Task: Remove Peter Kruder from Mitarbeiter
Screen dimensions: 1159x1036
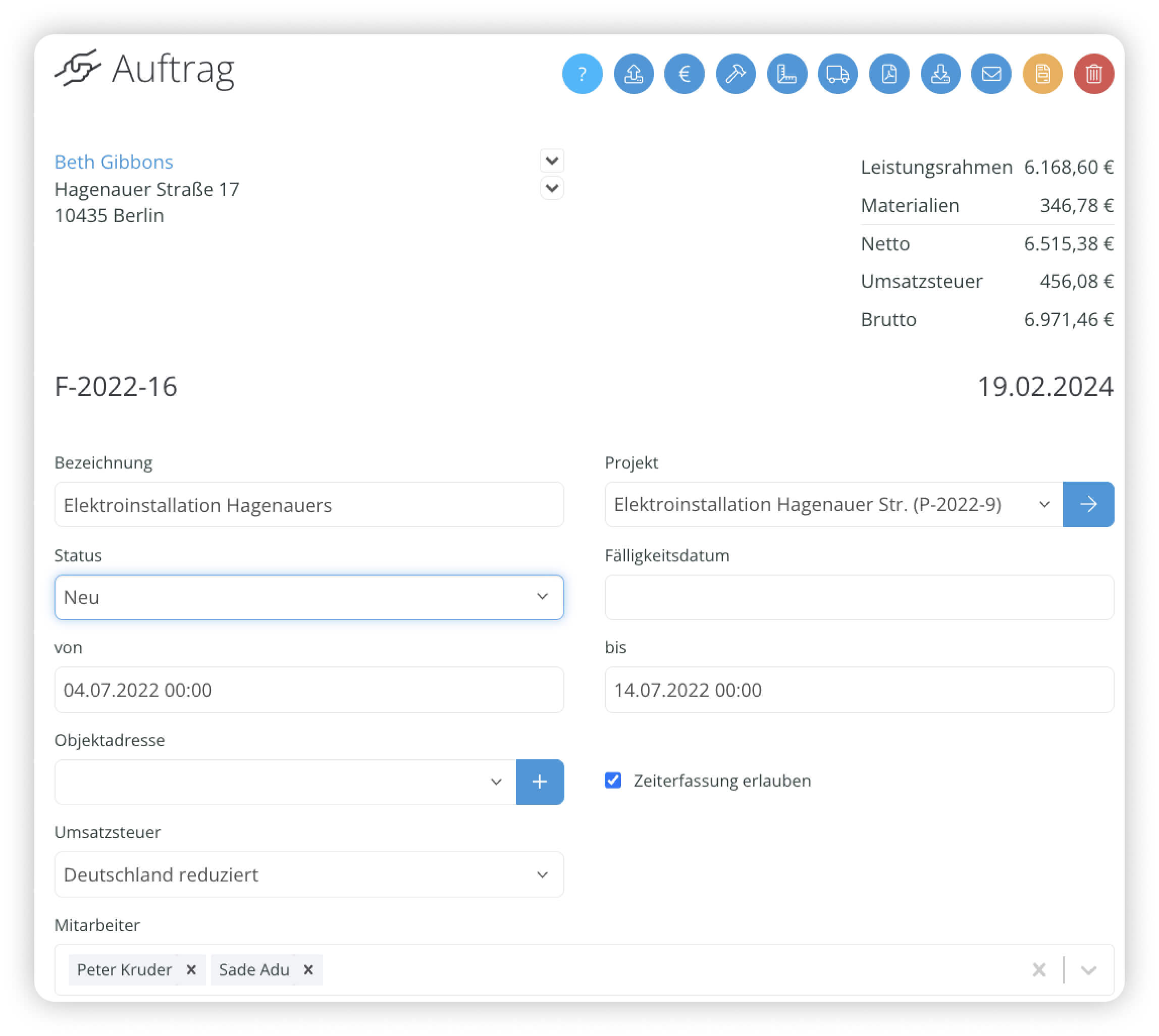Action: click(191, 969)
